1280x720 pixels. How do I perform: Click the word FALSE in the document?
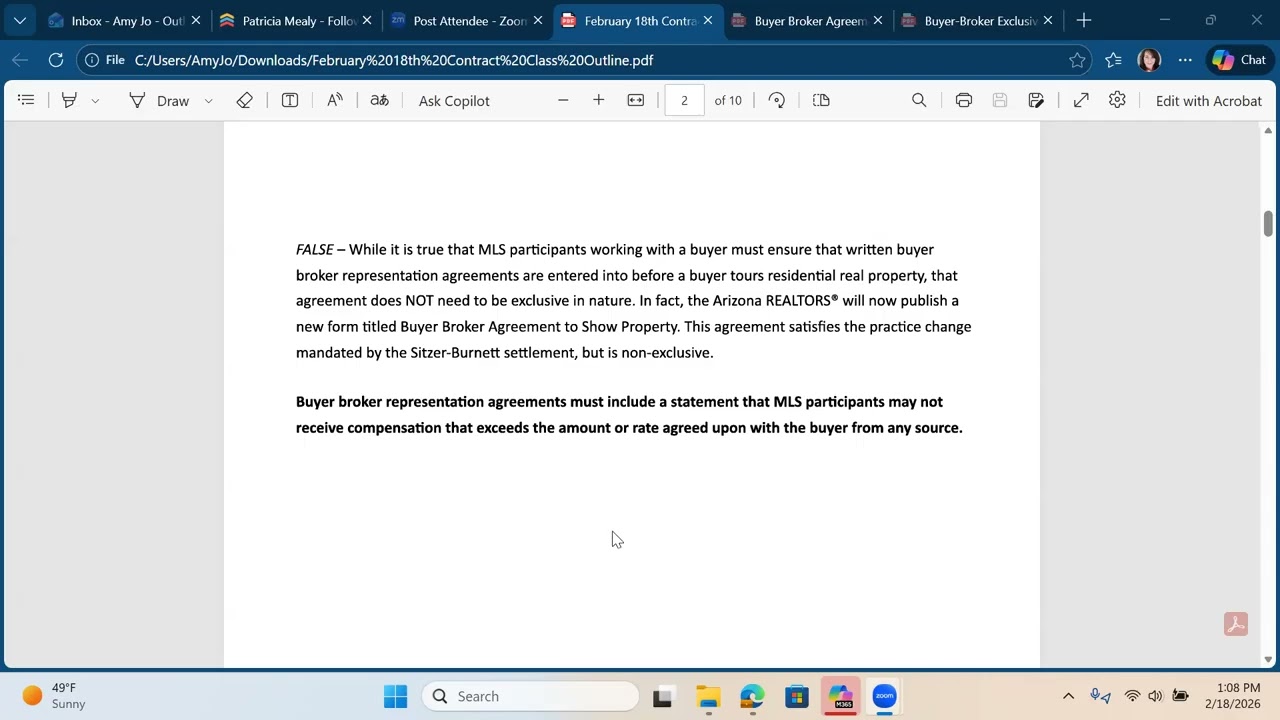[314, 249]
